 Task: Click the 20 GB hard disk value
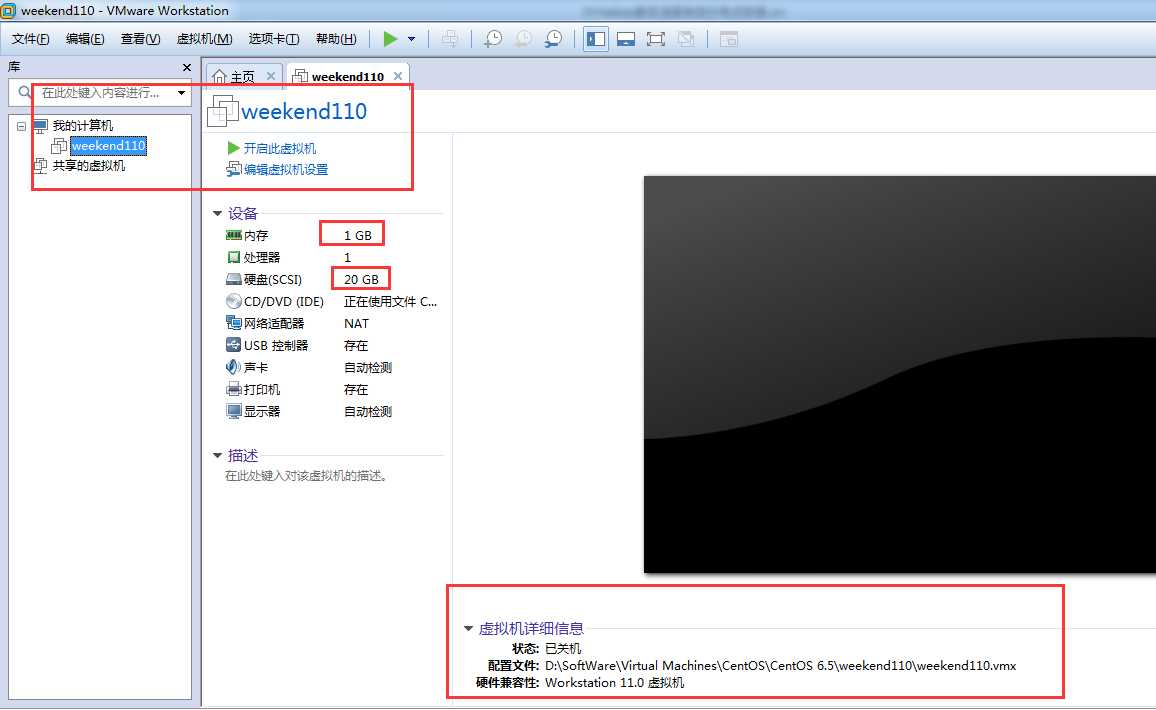(x=361, y=280)
